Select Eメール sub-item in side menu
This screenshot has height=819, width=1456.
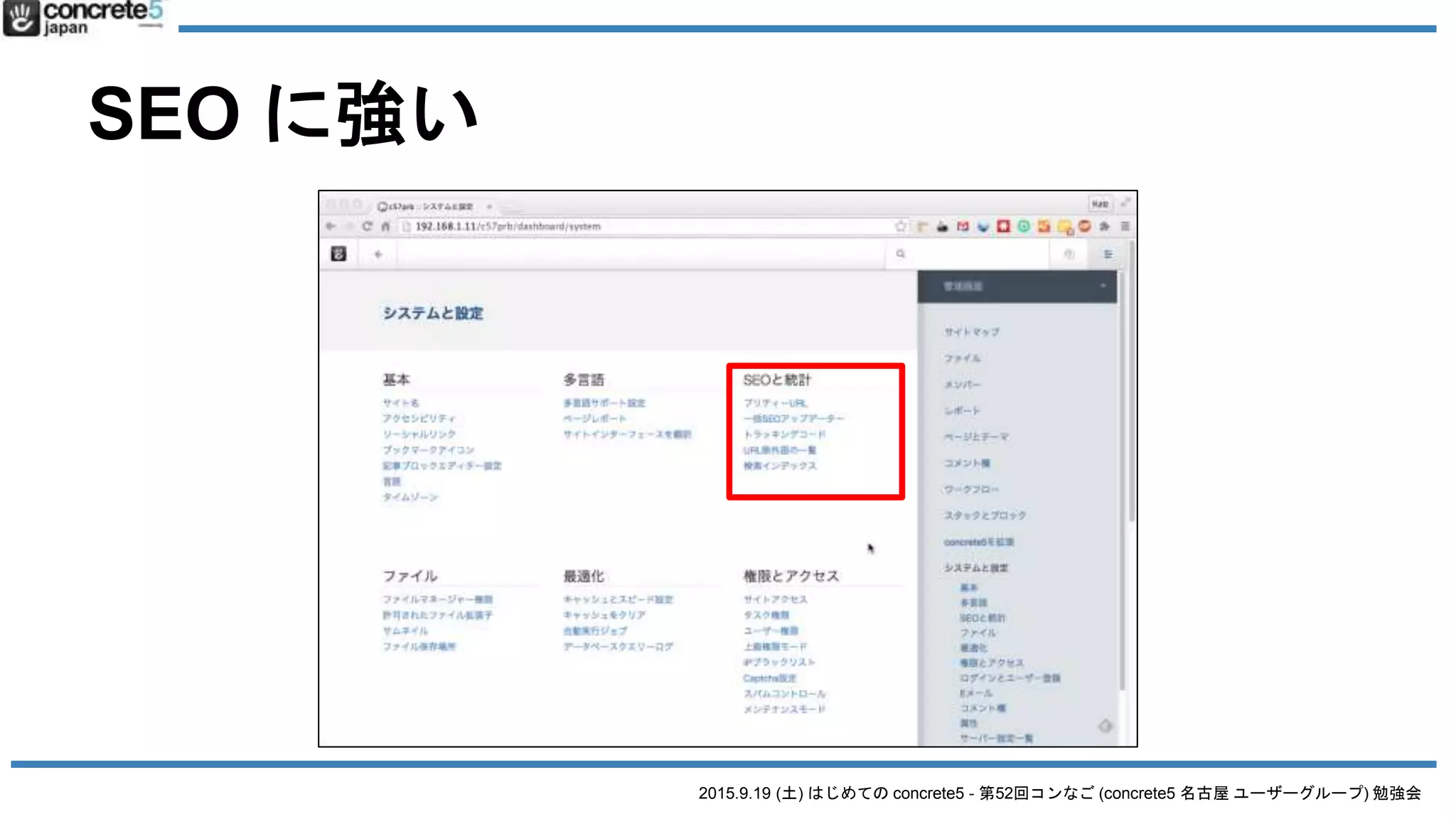click(976, 692)
